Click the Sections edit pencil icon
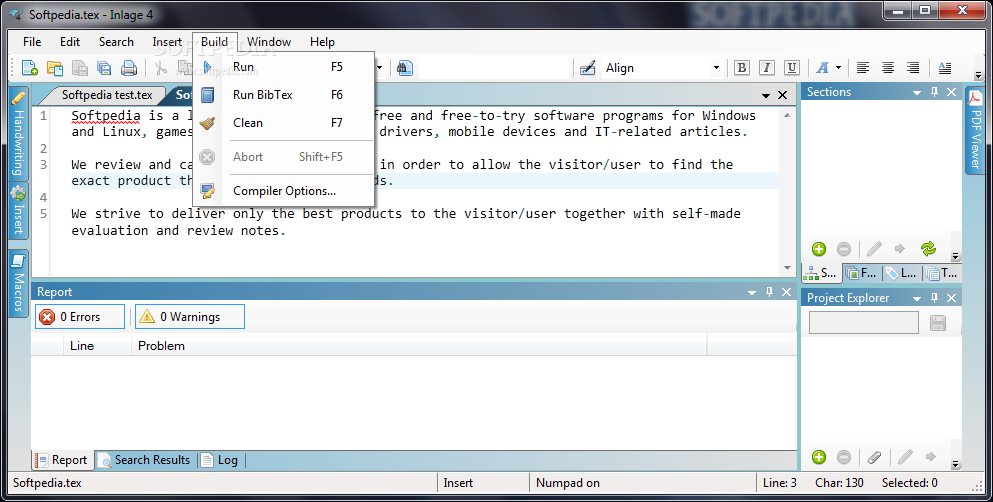993x502 pixels. pos(874,249)
